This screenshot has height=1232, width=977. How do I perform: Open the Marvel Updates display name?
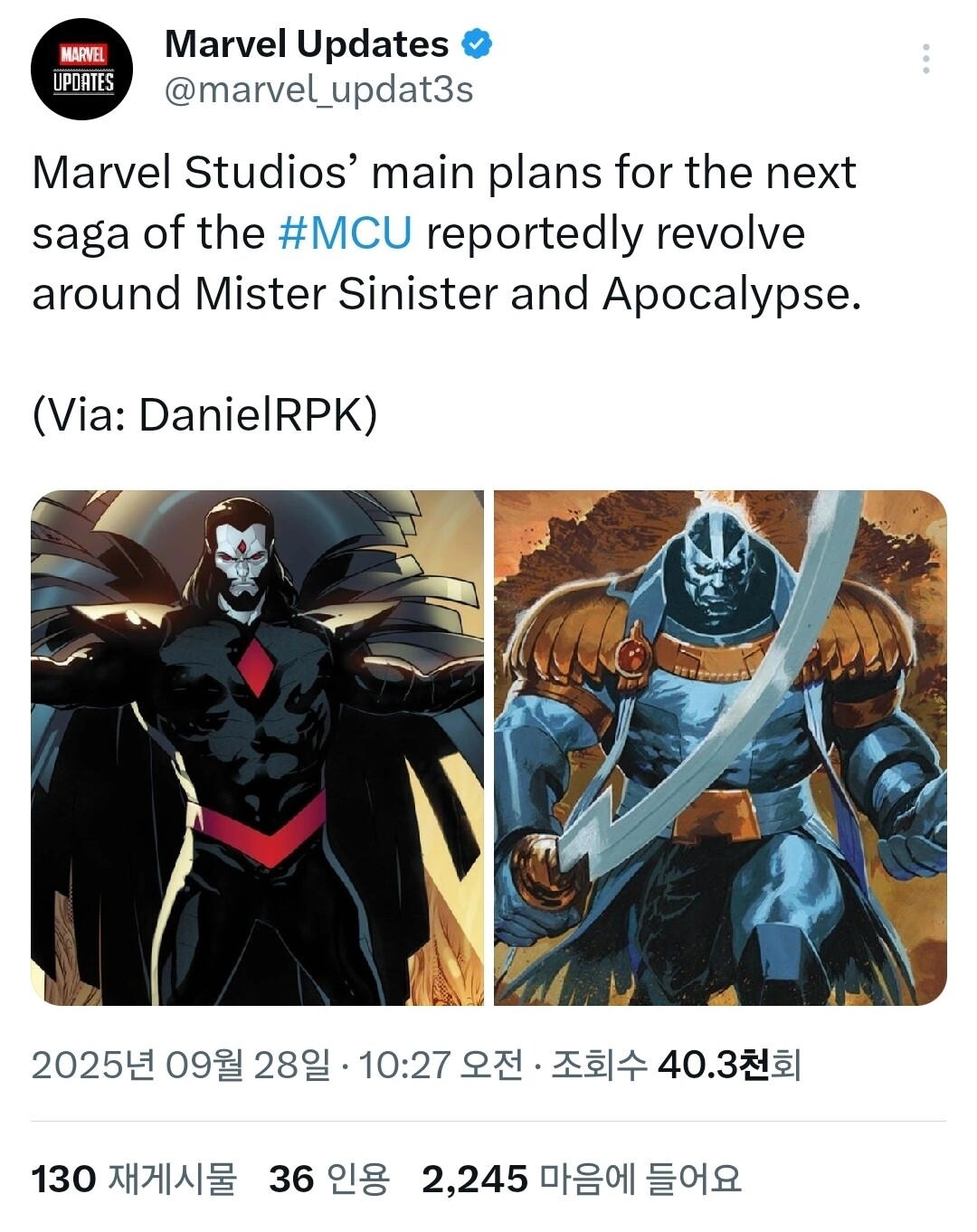point(307,44)
